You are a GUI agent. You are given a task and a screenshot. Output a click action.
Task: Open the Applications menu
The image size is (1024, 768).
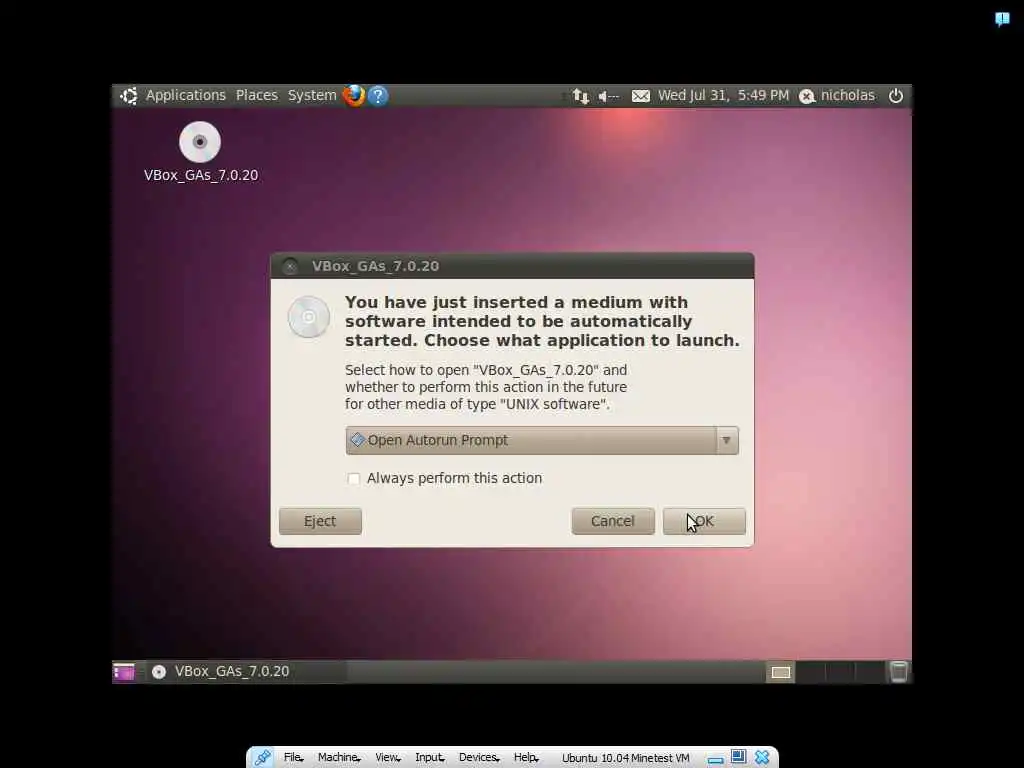185,95
